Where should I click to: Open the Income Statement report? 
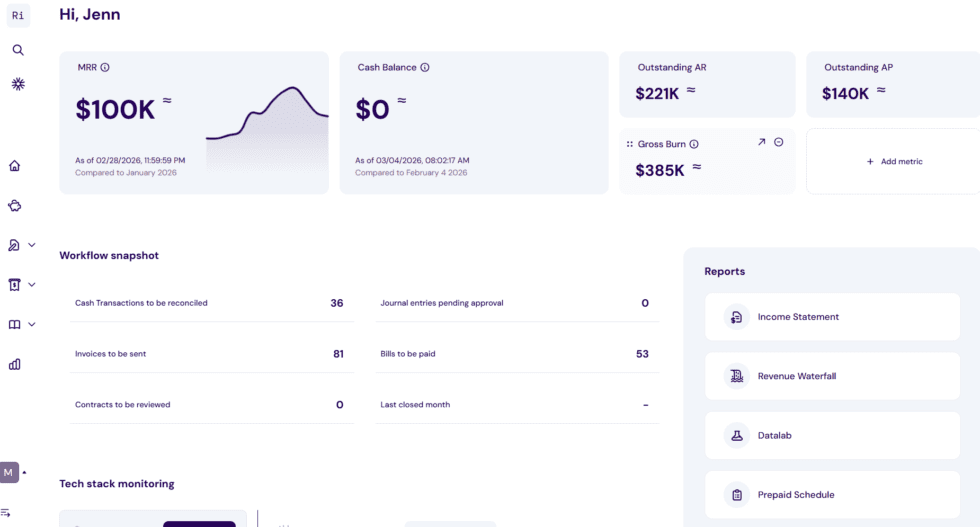(832, 317)
